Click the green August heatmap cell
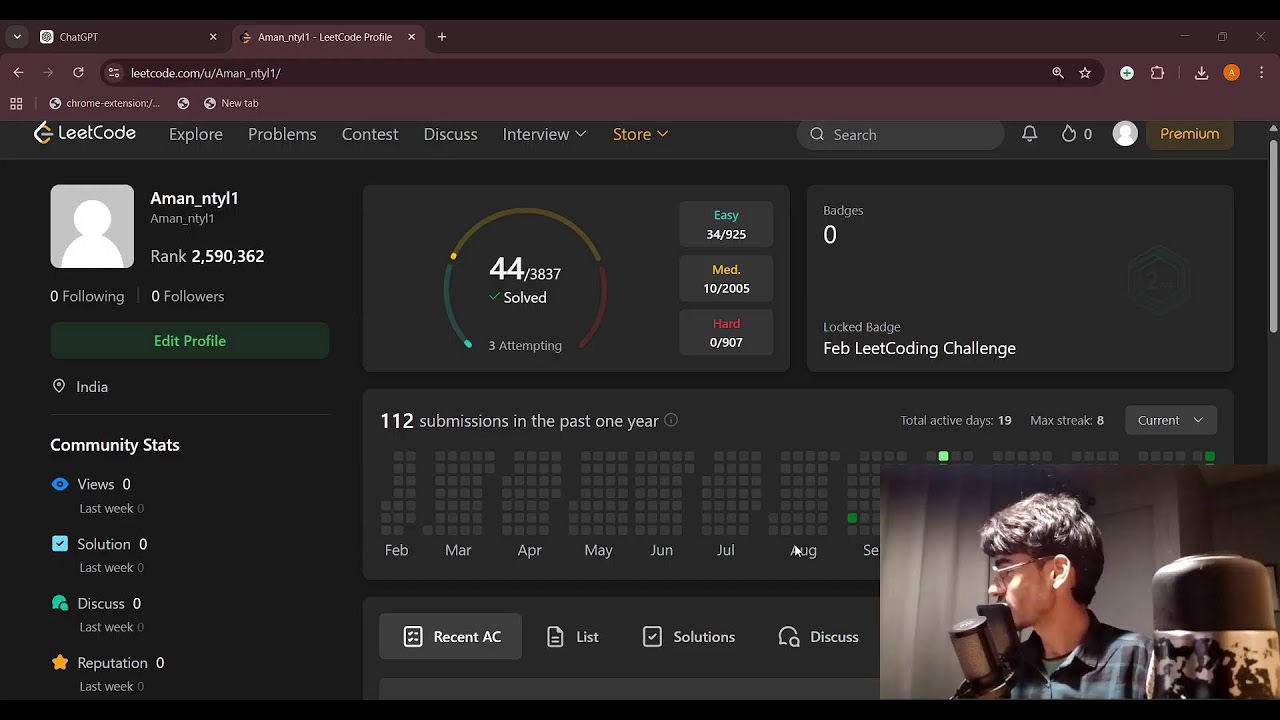The width and height of the screenshot is (1280, 720). click(x=852, y=518)
